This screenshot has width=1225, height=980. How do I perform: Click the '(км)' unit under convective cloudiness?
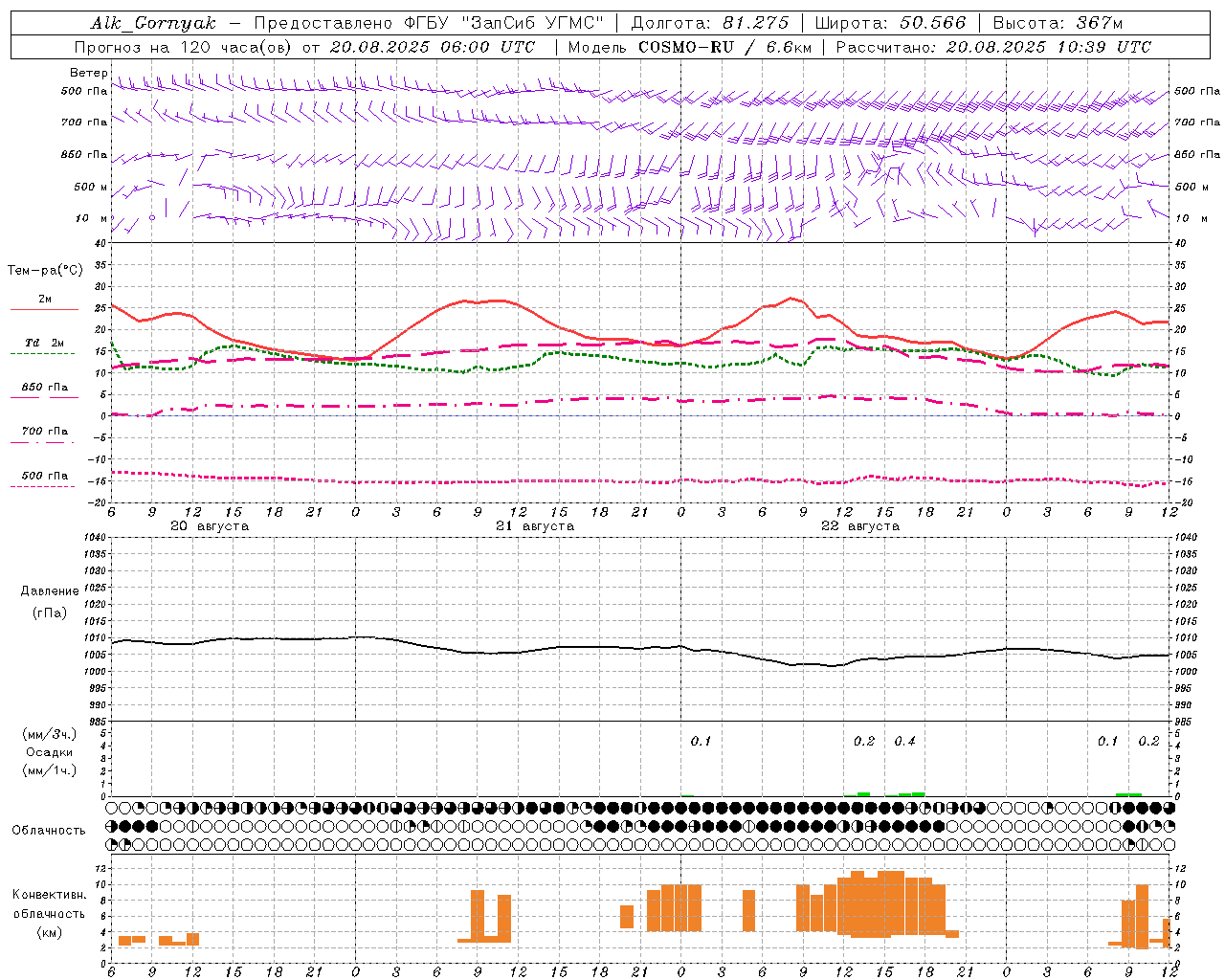click(x=49, y=933)
